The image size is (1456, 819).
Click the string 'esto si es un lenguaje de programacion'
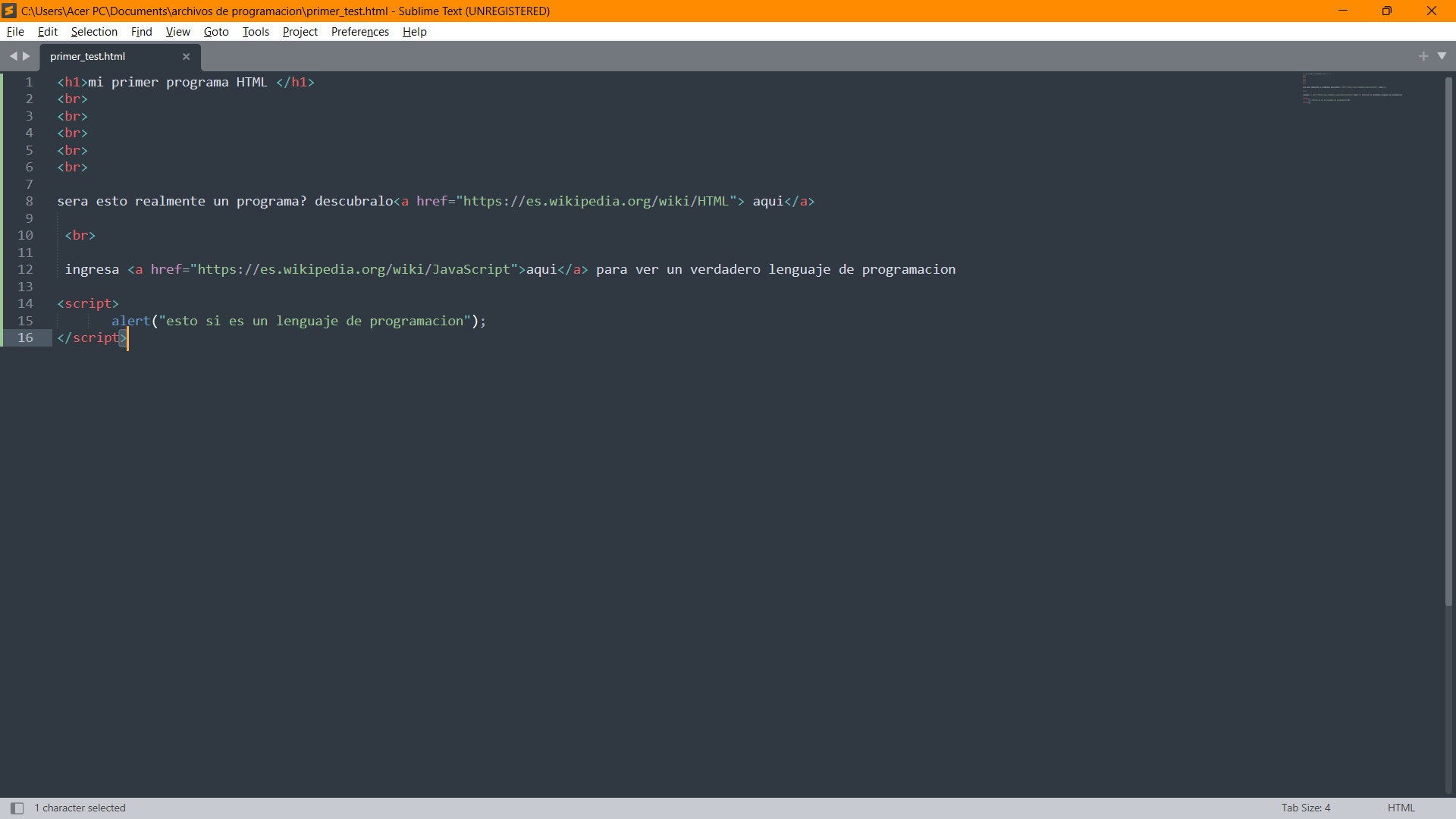(x=315, y=322)
